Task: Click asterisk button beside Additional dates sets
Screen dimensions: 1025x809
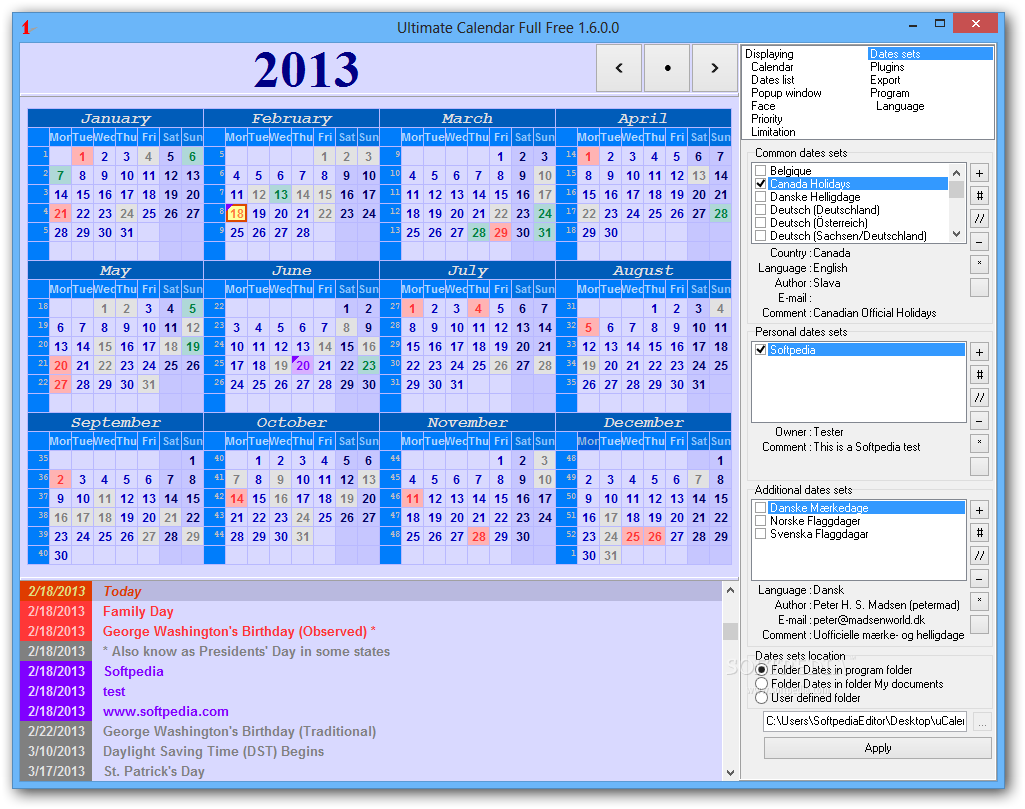Action: click(x=979, y=602)
